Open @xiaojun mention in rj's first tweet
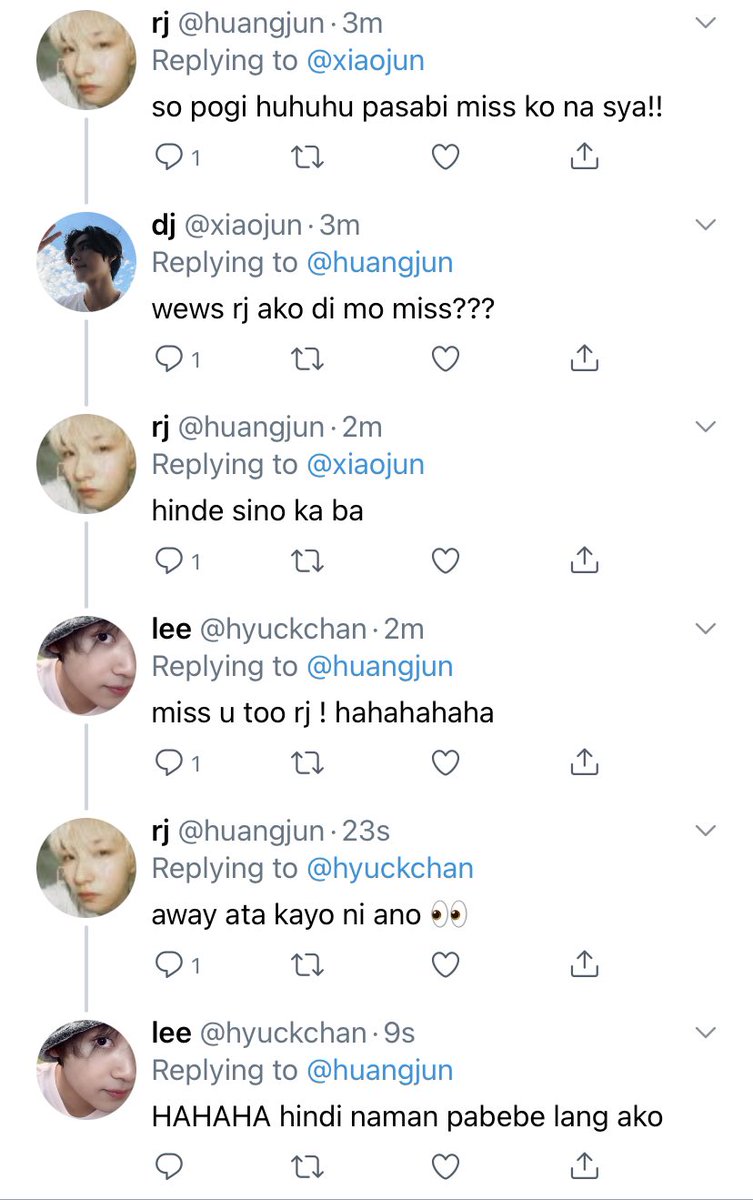753x1200 pixels. coord(365,61)
